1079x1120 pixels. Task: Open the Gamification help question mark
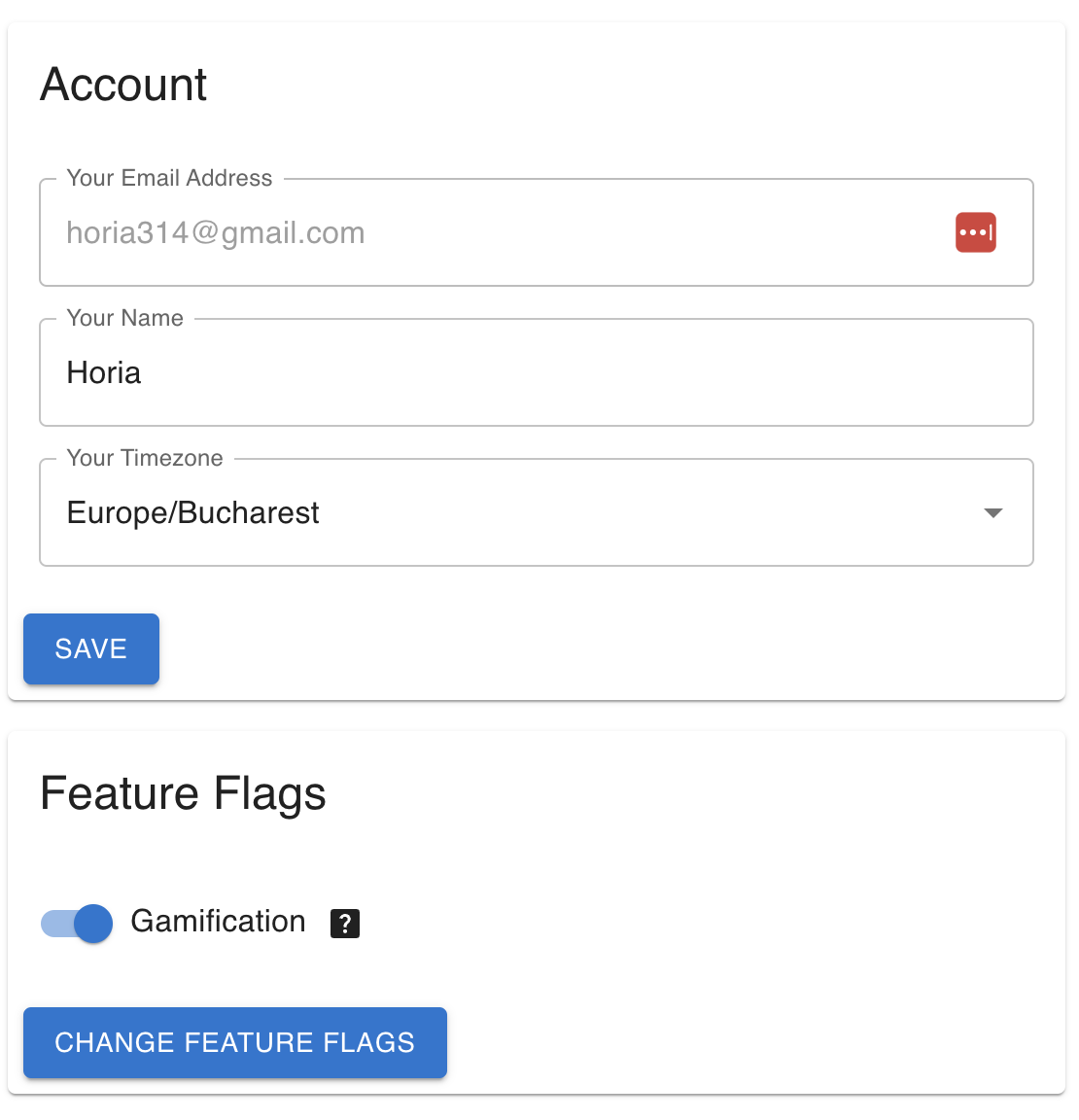344,923
